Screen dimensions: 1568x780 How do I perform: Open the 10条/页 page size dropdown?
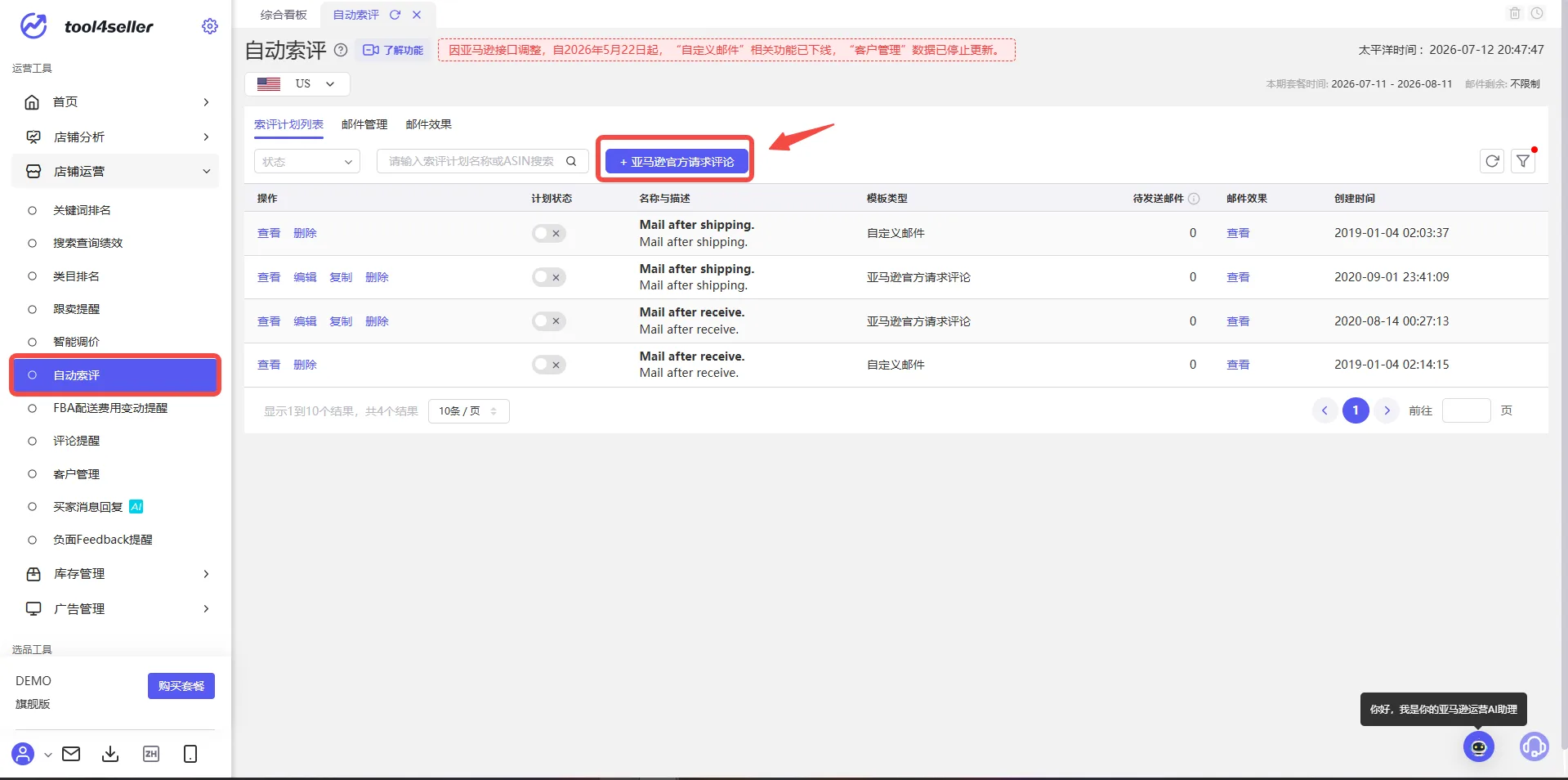tap(469, 410)
